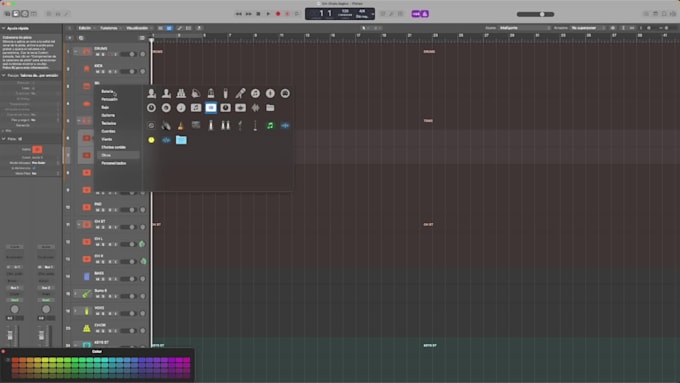Expand the DRUMS track stack

[76, 51]
